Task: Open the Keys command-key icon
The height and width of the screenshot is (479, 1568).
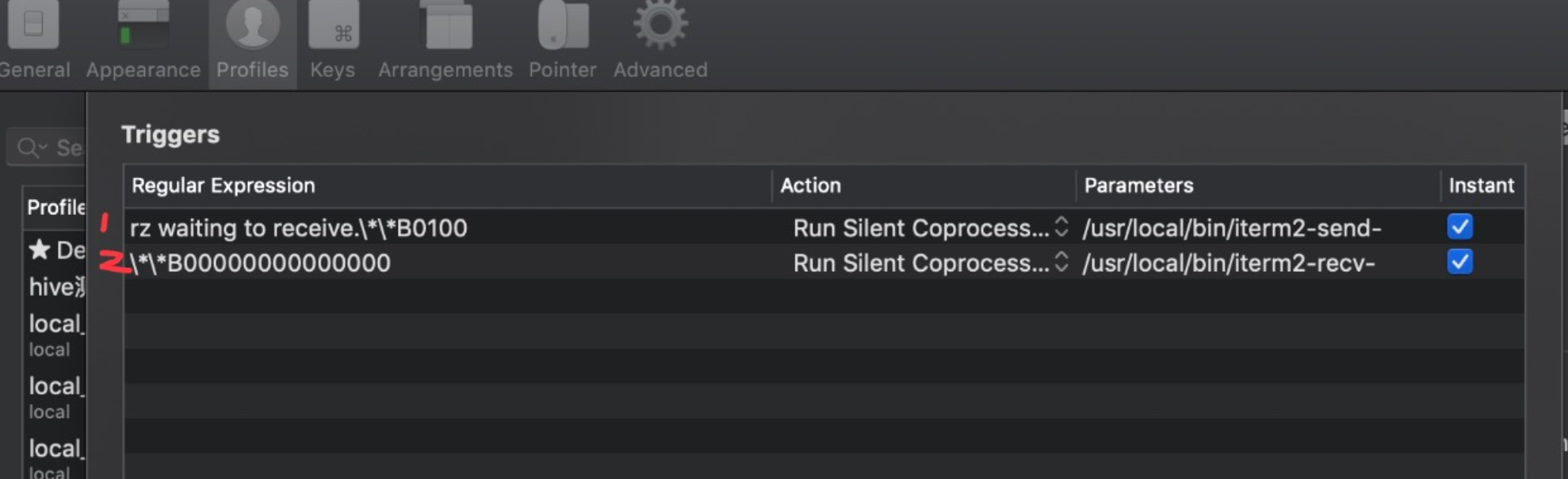Action: tap(333, 25)
